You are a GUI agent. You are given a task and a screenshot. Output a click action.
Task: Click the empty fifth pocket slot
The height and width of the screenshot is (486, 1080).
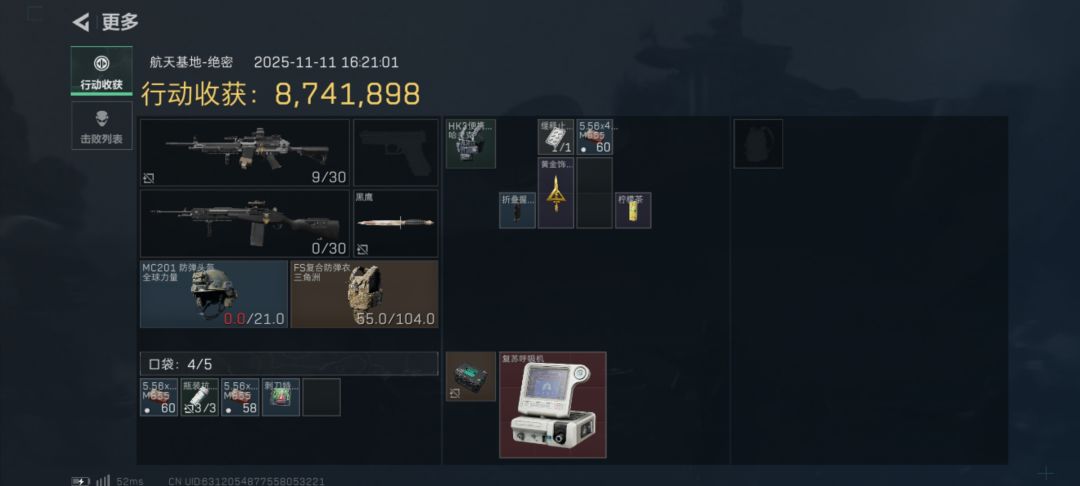(x=322, y=397)
